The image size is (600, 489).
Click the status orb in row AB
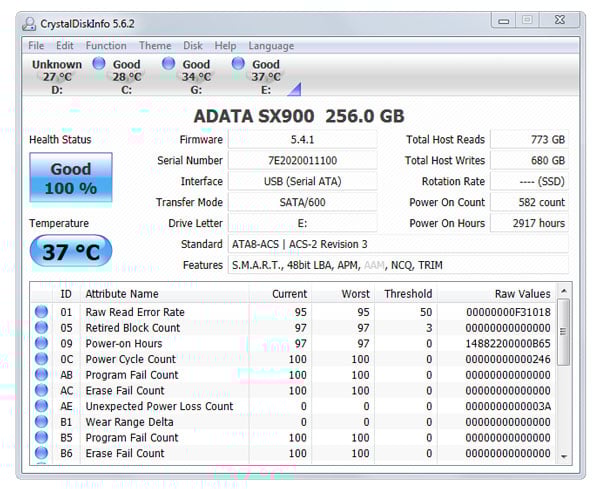[41, 375]
